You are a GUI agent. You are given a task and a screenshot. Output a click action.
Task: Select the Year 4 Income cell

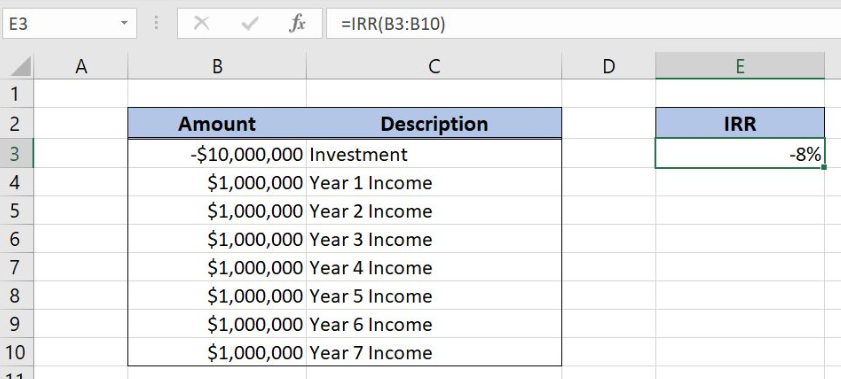coord(434,267)
